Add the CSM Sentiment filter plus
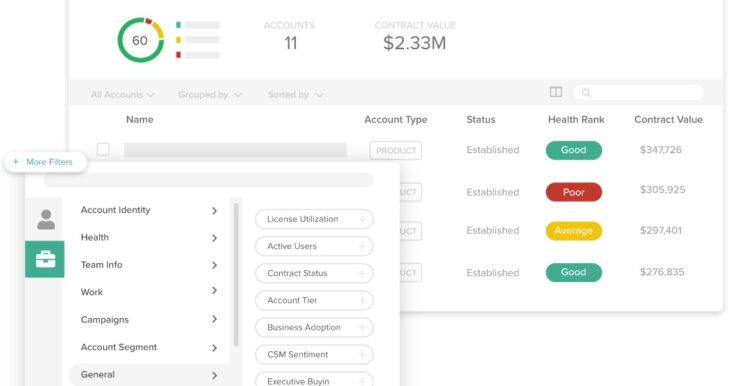 click(x=362, y=354)
